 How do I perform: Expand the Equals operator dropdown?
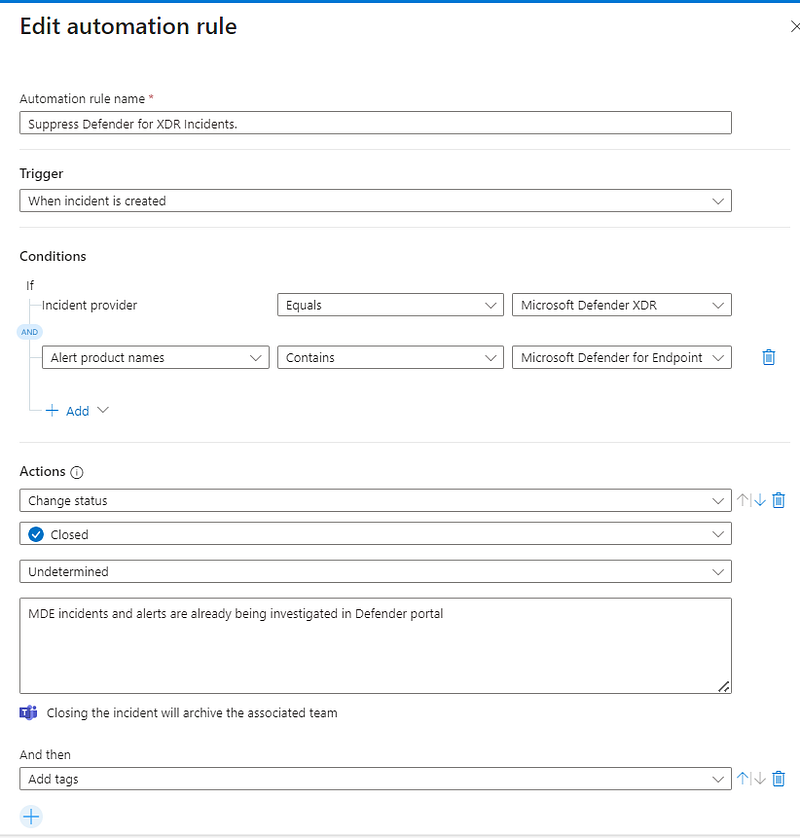tap(390, 305)
